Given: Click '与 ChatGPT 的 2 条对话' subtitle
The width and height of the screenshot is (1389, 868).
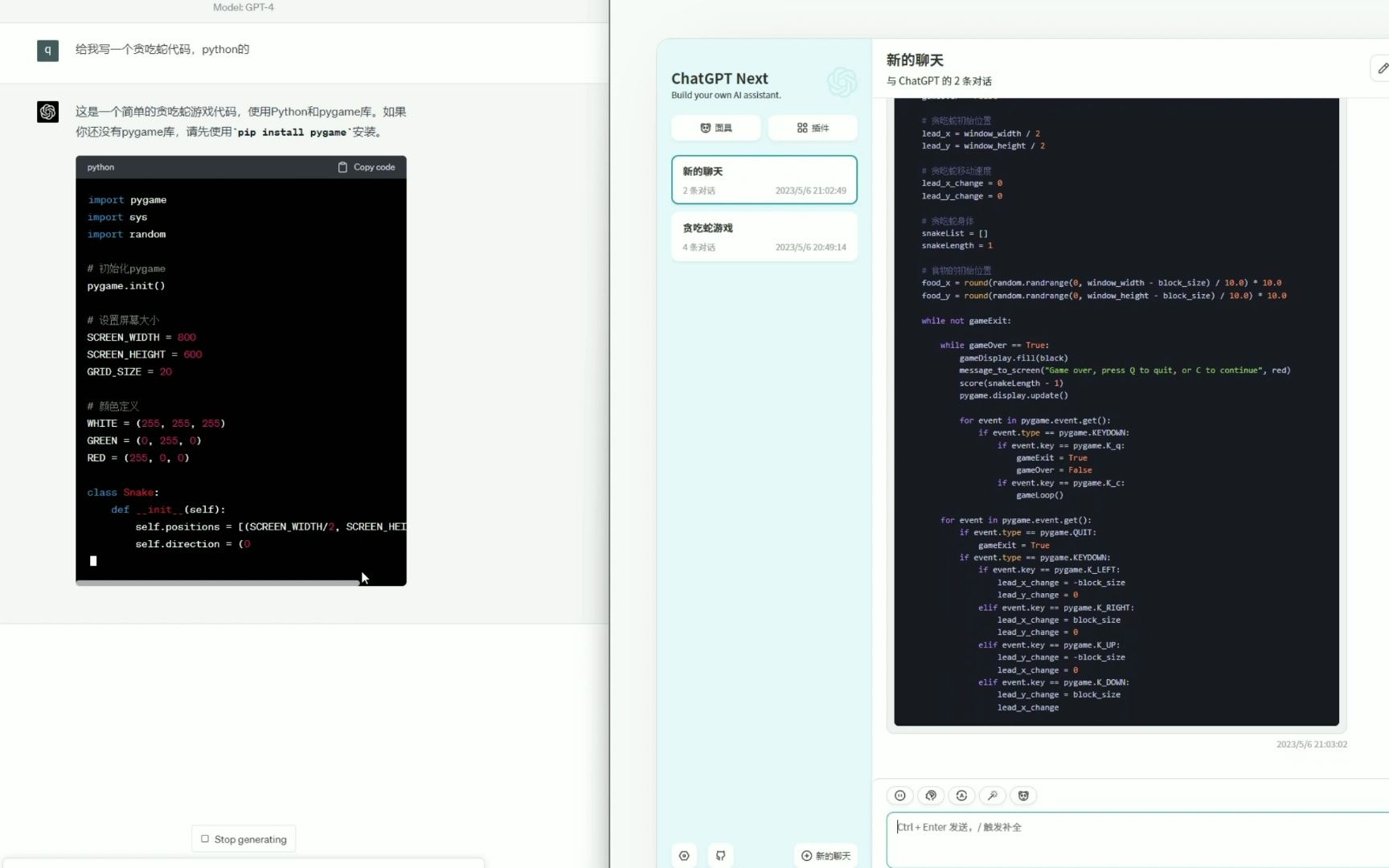Looking at the screenshot, I should 939,81.
